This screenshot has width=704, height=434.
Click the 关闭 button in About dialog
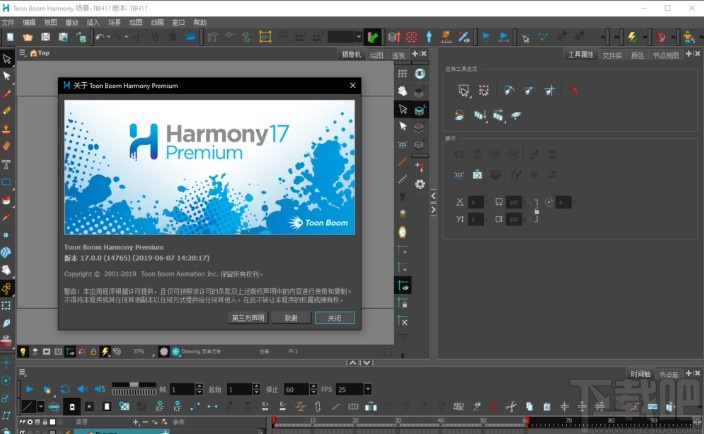(334, 318)
